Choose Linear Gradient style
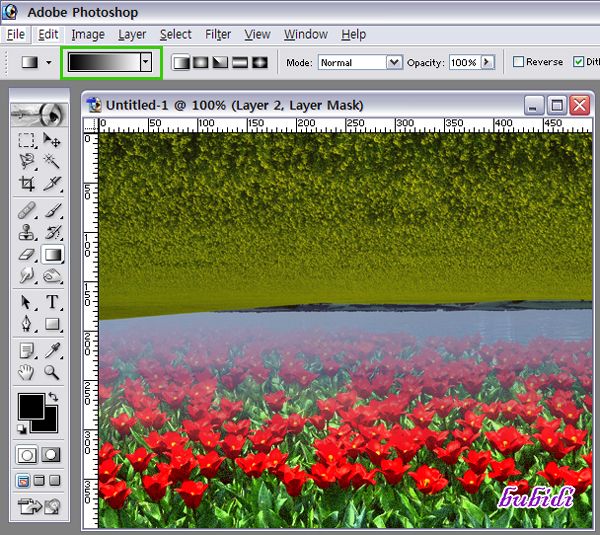The image size is (600, 535). tap(181, 62)
